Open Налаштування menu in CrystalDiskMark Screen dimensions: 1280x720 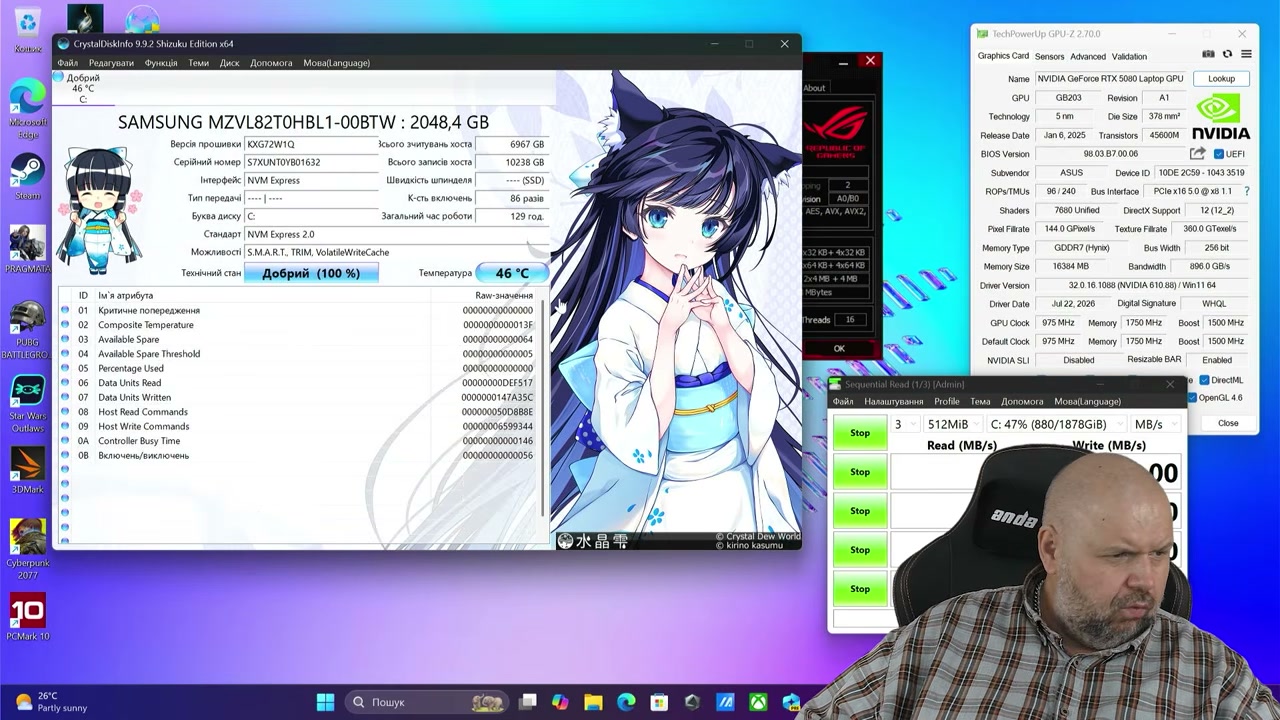tap(894, 402)
